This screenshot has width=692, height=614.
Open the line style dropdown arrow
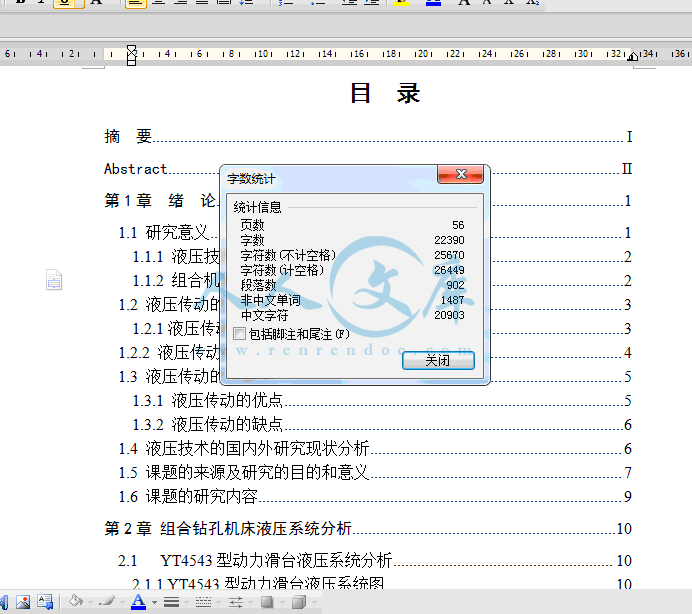(x=187, y=602)
